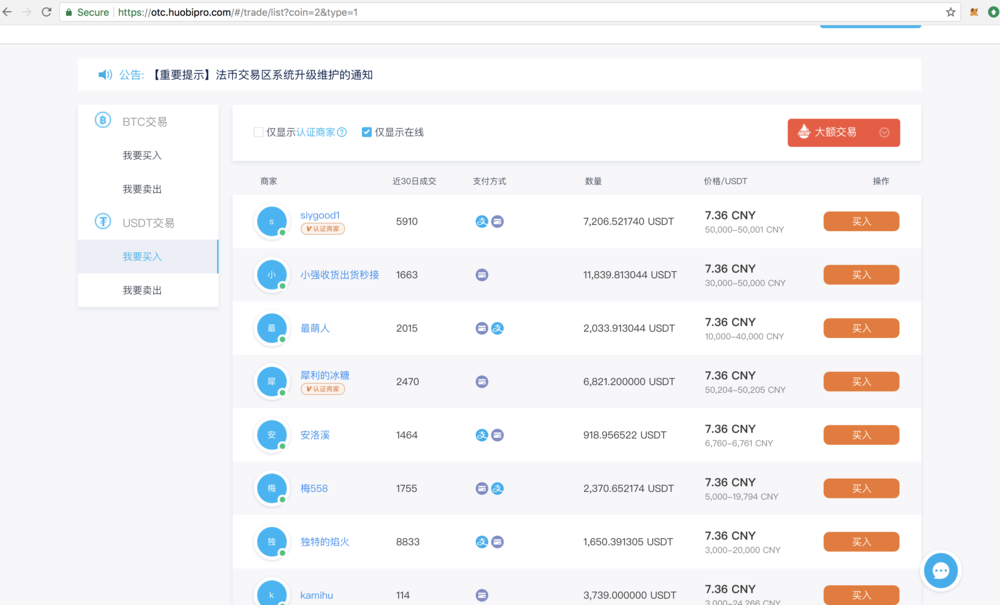Click the BTC交易 coin icon in sidebar

pos(101,120)
